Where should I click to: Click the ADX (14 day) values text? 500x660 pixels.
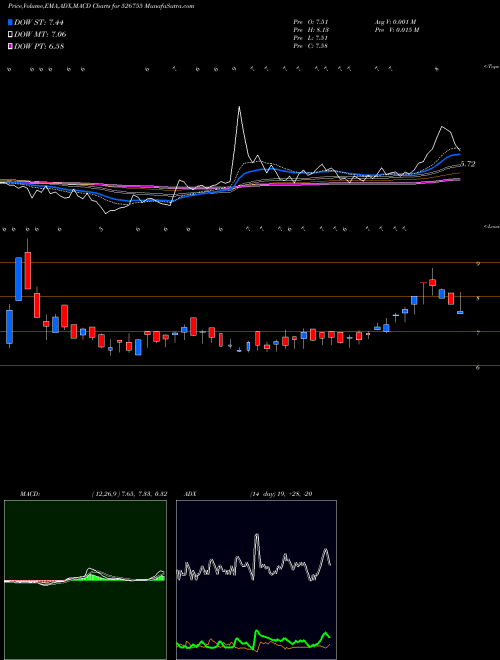tap(280, 494)
